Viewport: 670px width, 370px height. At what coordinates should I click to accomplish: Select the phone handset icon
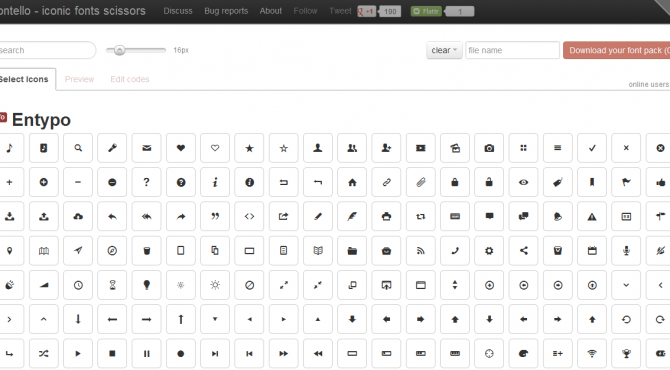(455, 251)
